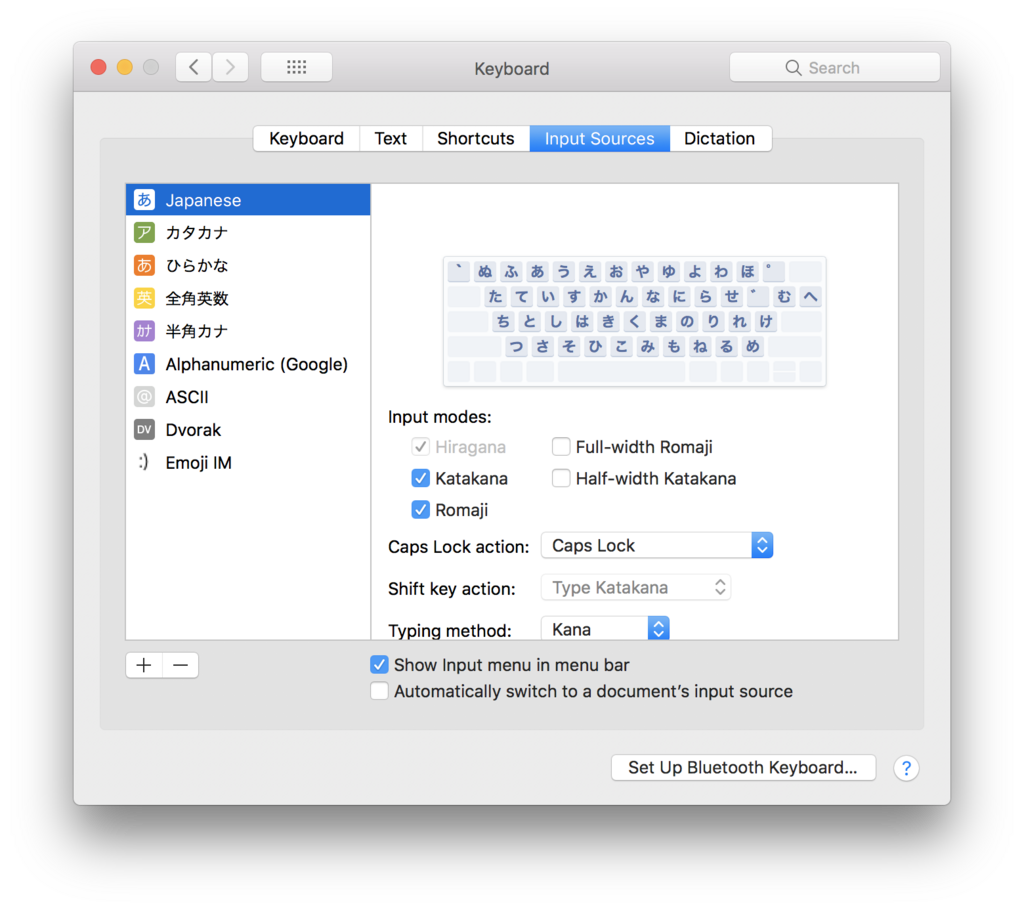Enable Half-width Katakana input mode

click(x=560, y=478)
